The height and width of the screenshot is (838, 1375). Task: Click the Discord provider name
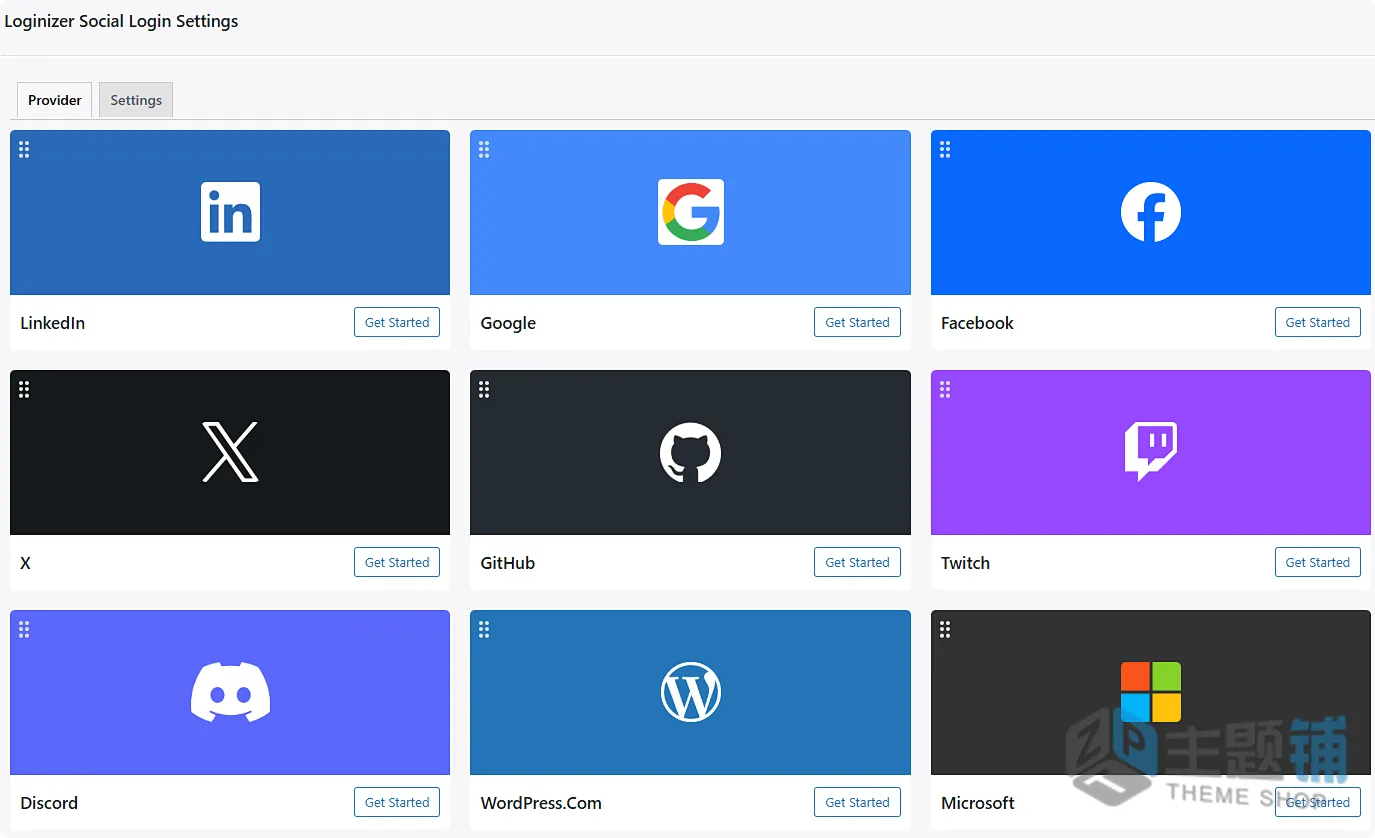49,803
